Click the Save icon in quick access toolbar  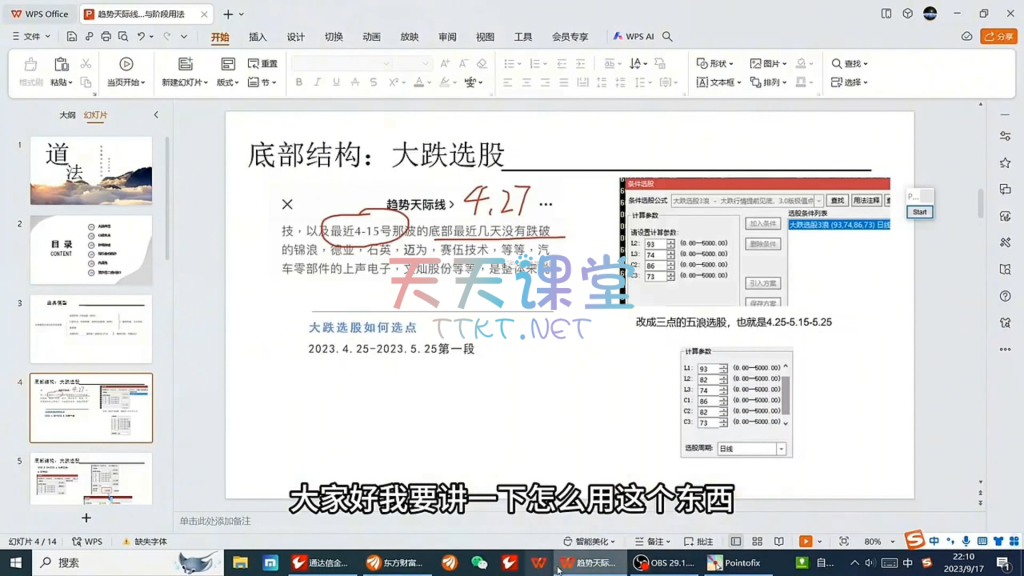pos(71,37)
